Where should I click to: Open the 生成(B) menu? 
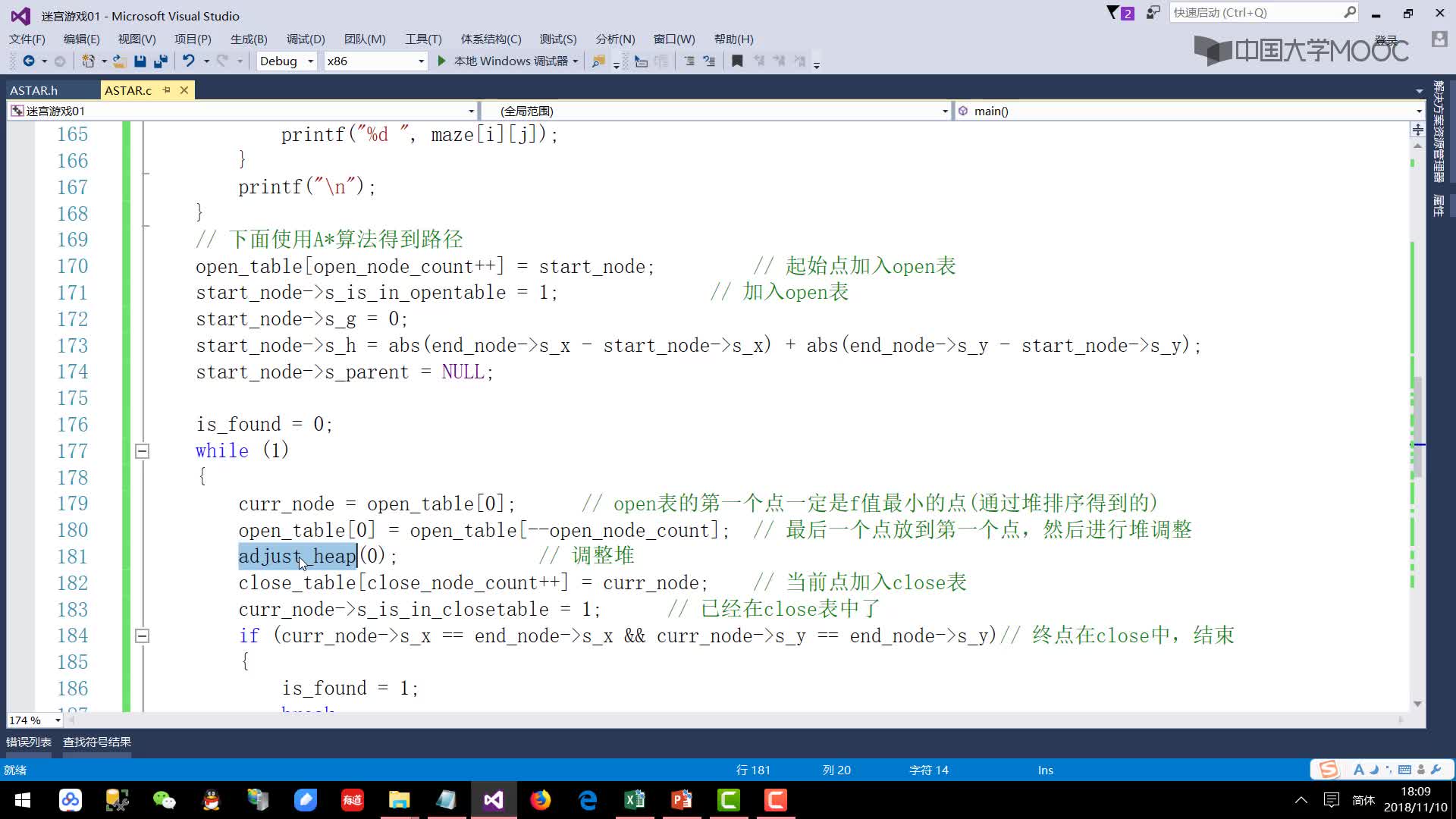249,39
